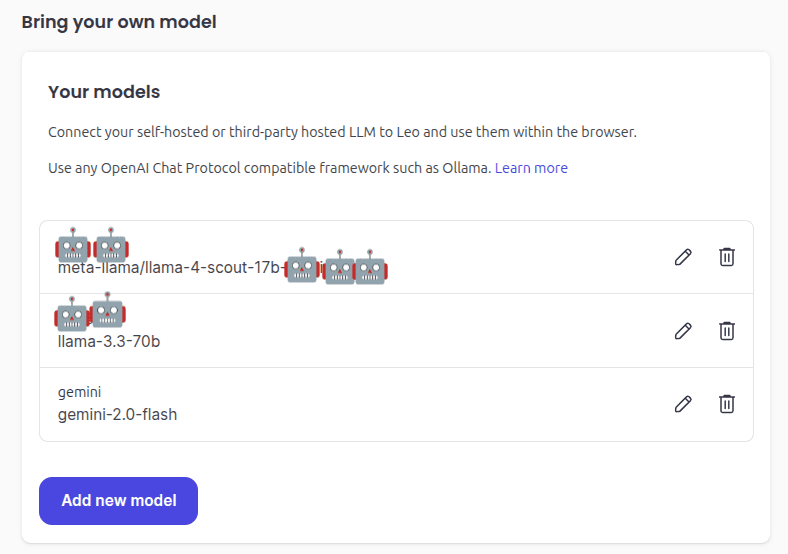Click robot emojis above llama-3.3-70b
Image resolution: width=788 pixels, height=554 pixels.
pyautogui.click(x=90, y=312)
